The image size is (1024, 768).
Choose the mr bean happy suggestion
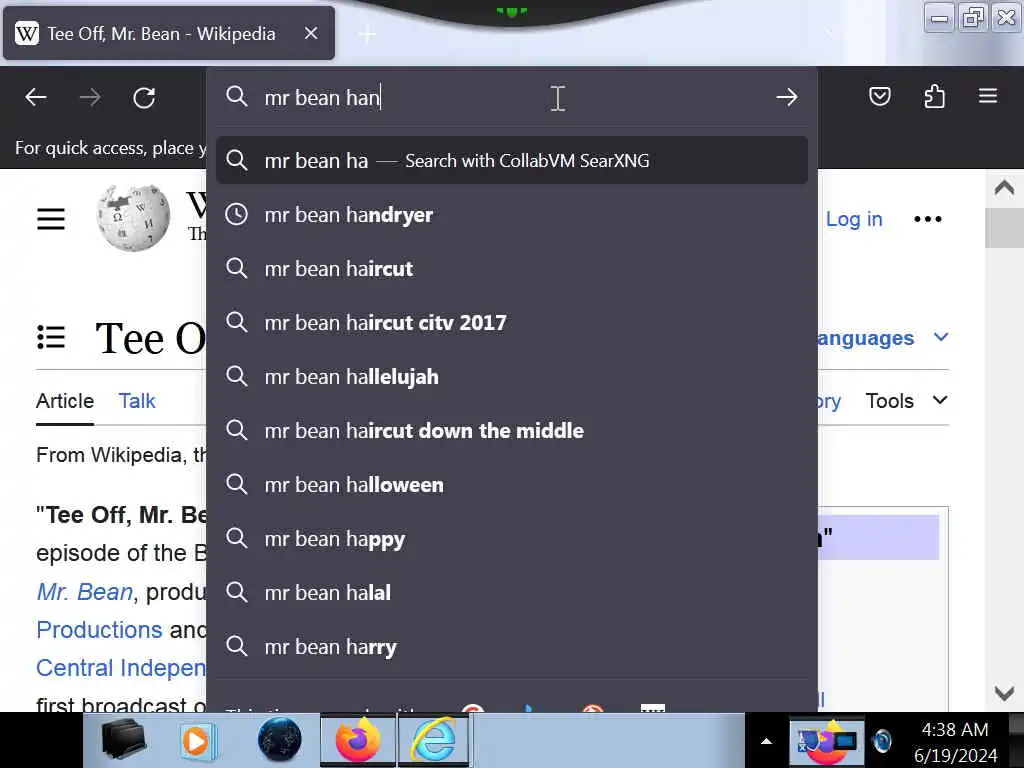click(512, 539)
